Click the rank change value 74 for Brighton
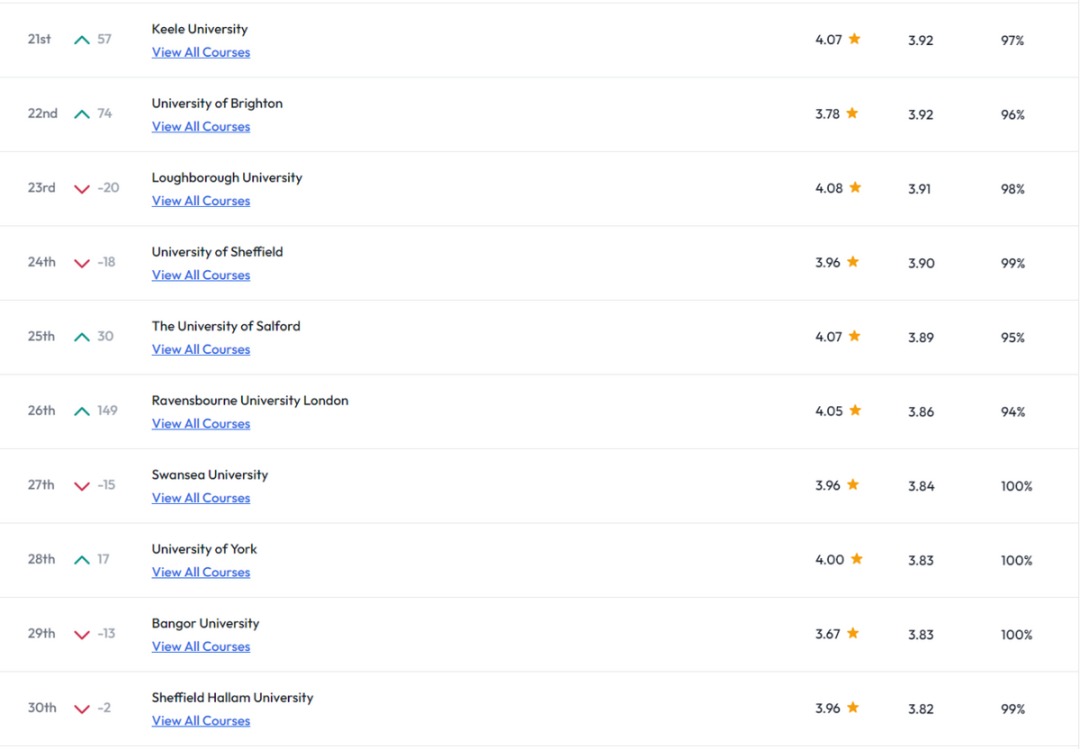Viewport: 1080px width, 749px height. coord(104,114)
